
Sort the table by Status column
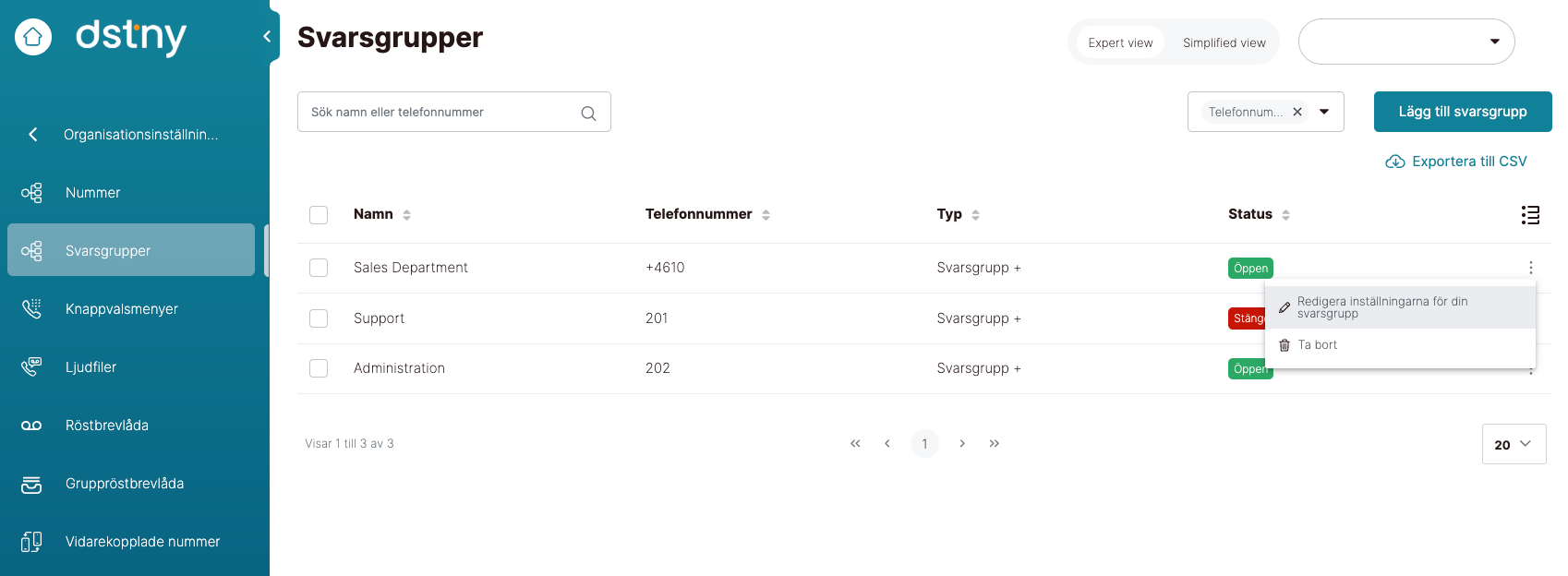[x=1285, y=215]
